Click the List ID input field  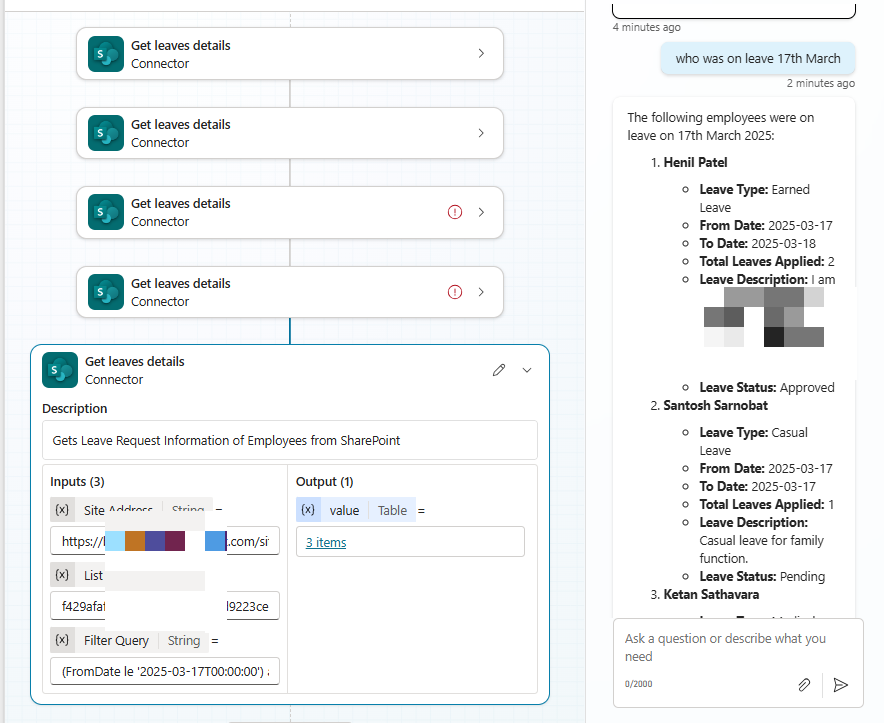click(x=165, y=606)
